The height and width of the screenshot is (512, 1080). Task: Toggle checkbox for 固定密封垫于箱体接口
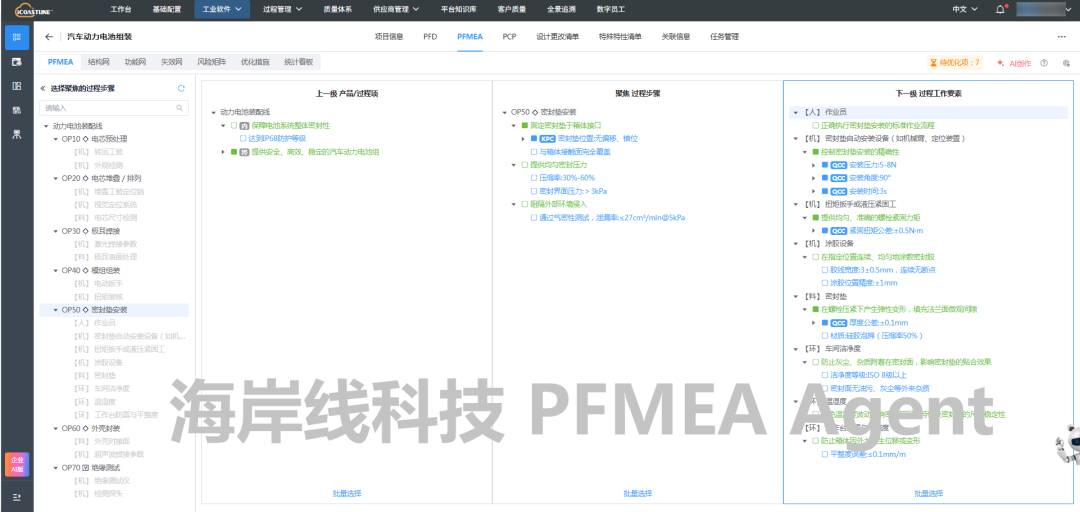click(525, 125)
